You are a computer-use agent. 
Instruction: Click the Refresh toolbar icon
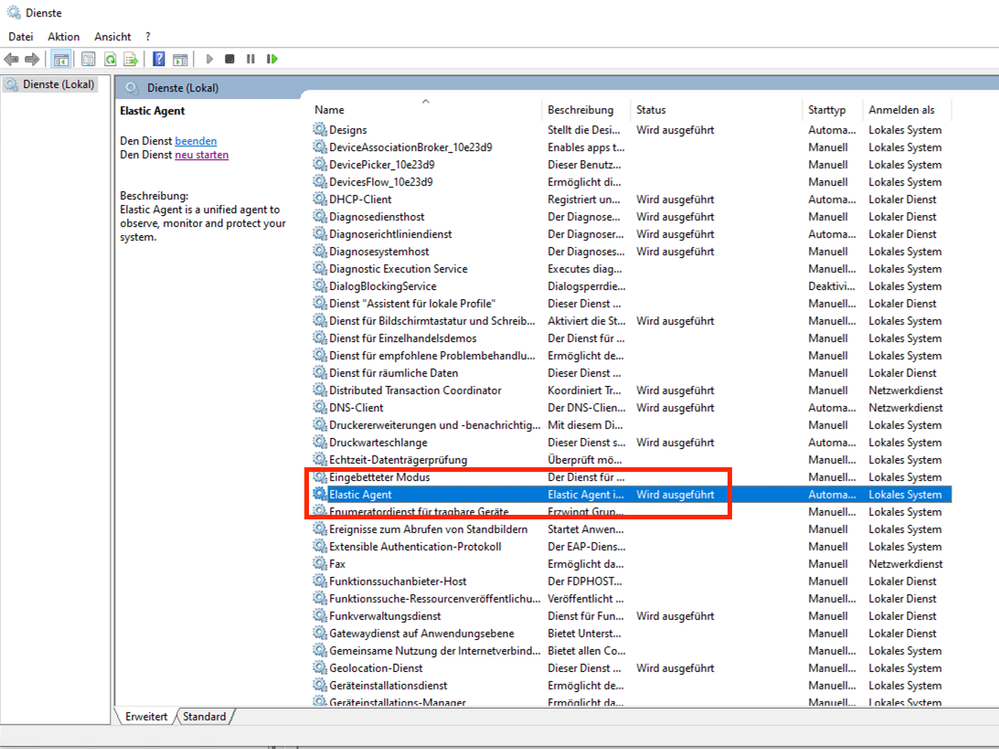coord(110,59)
